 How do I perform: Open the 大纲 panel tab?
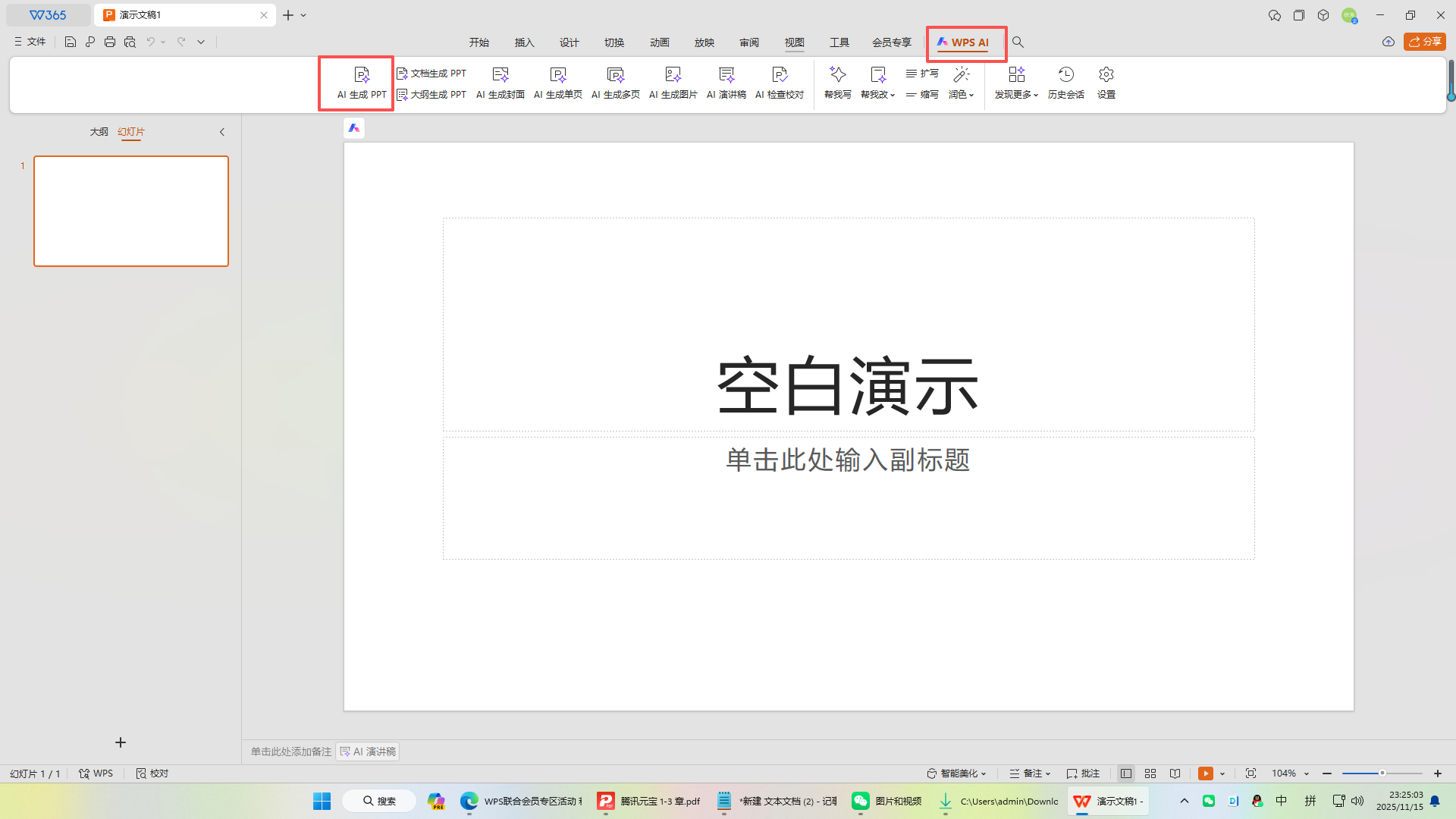99,131
